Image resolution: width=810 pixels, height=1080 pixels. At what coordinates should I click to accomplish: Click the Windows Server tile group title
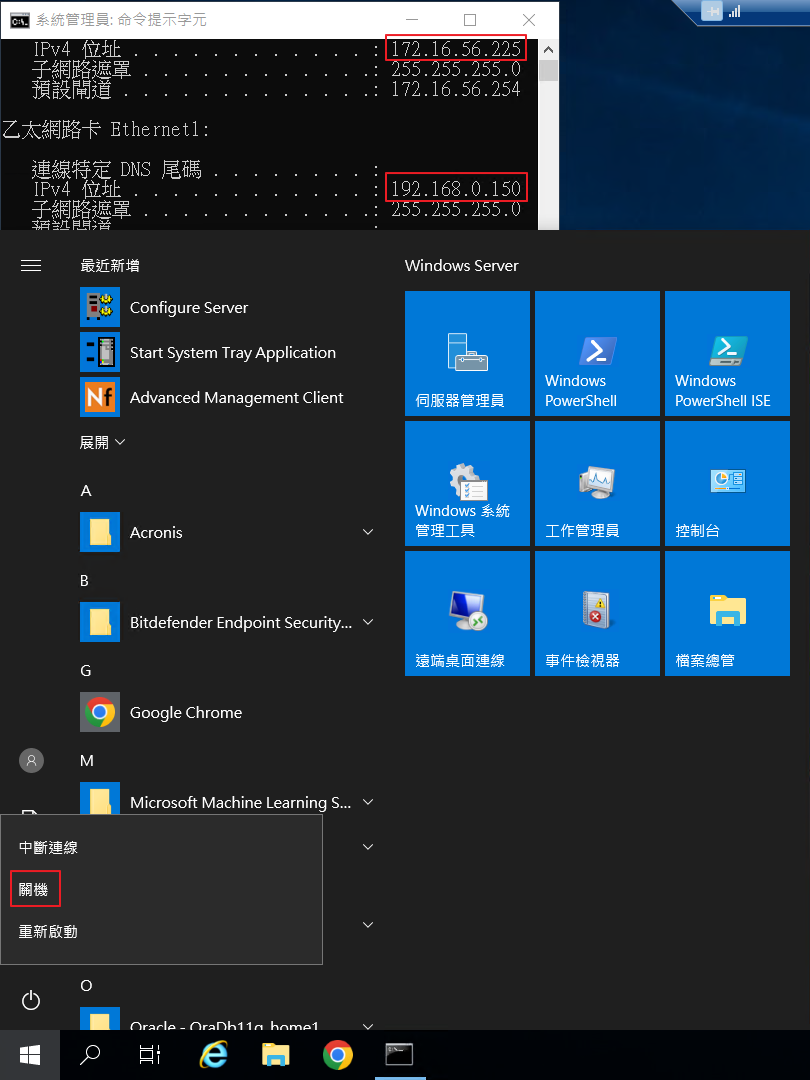461,266
